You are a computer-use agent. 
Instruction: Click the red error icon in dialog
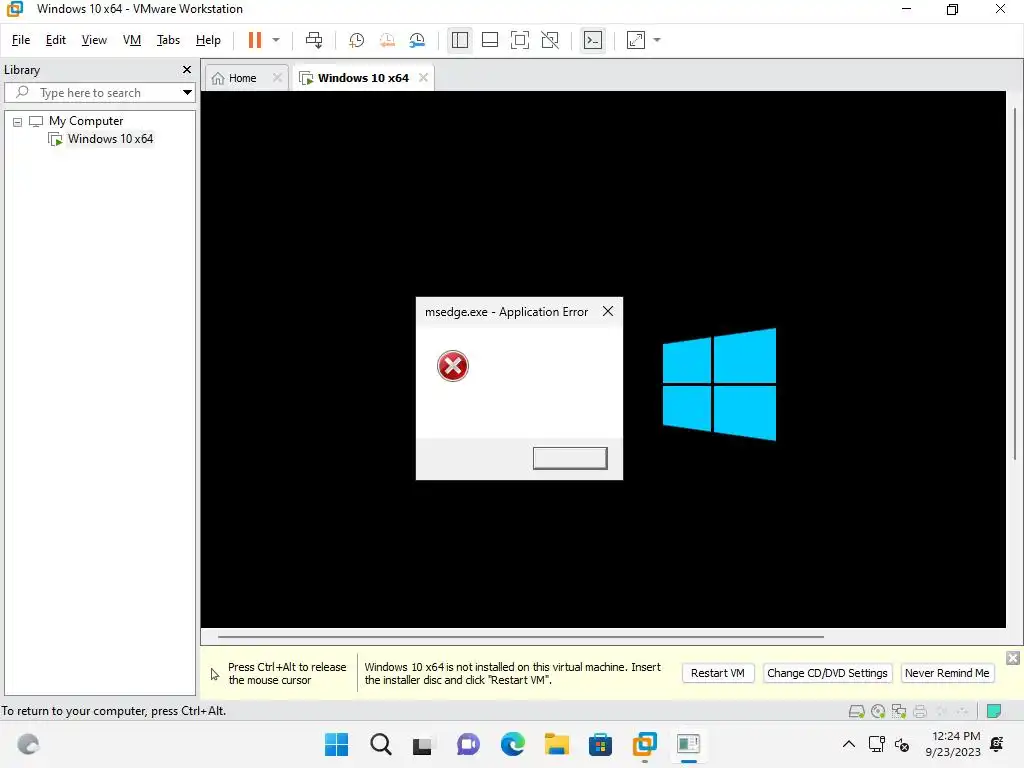point(453,366)
